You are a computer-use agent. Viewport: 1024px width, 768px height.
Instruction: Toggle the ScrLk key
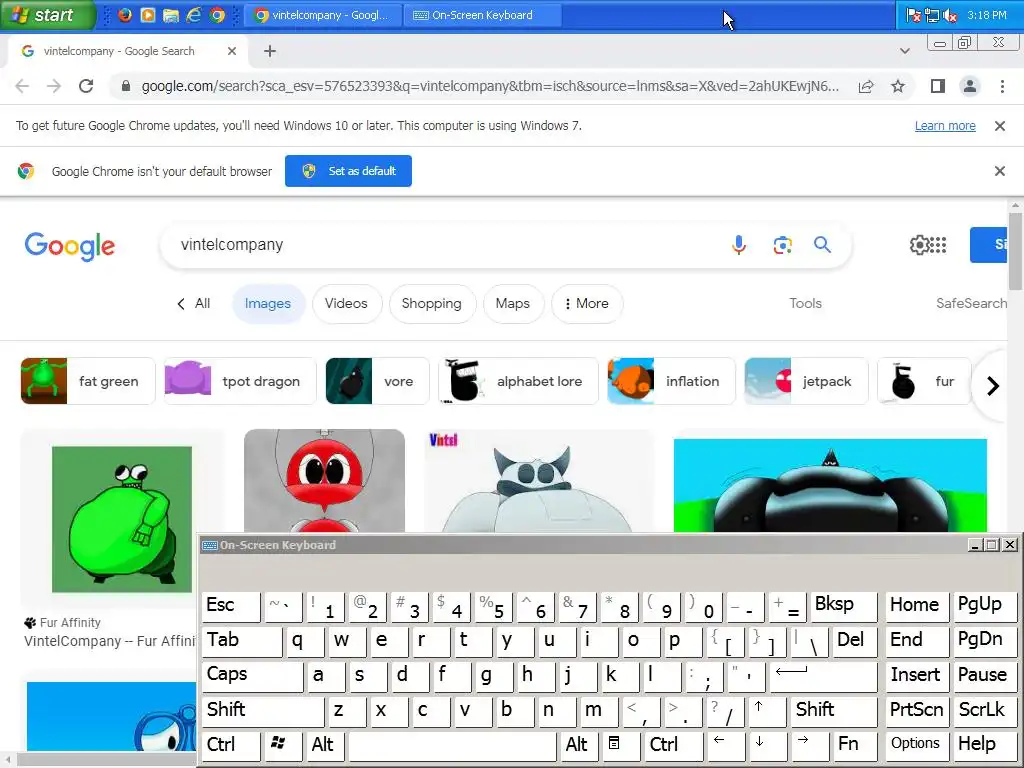click(x=985, y=710)
